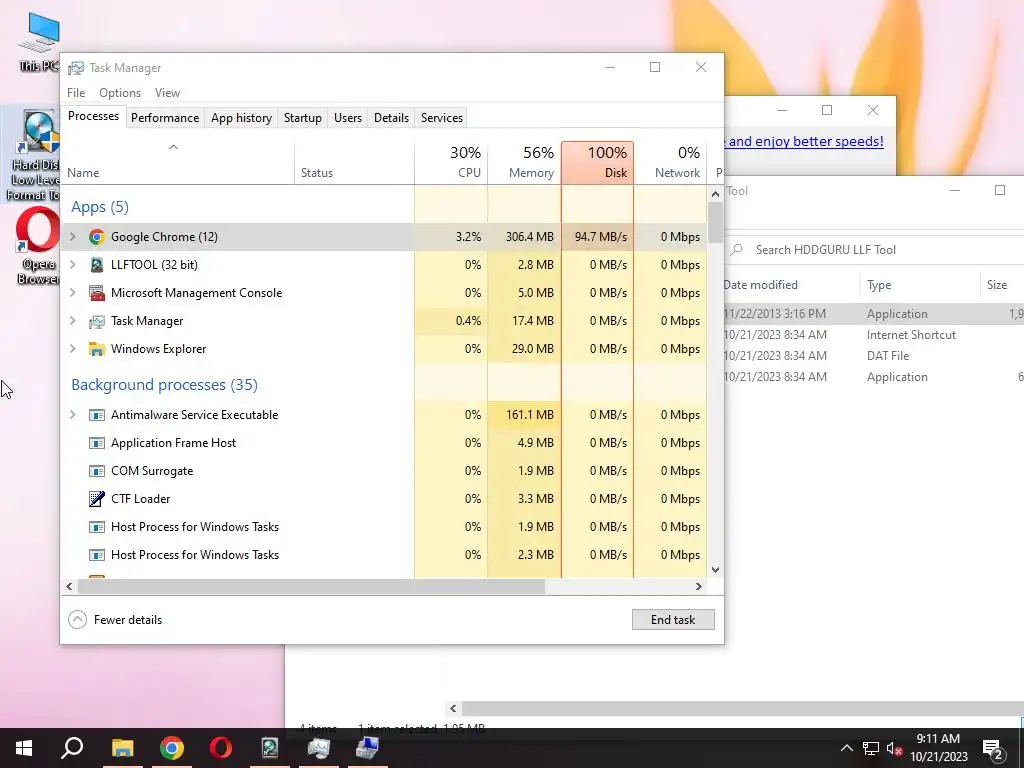Viewport: 1024px width, 768px height.
Task: Click the Windows Explorer process icon
Action: tap(97, 349)
